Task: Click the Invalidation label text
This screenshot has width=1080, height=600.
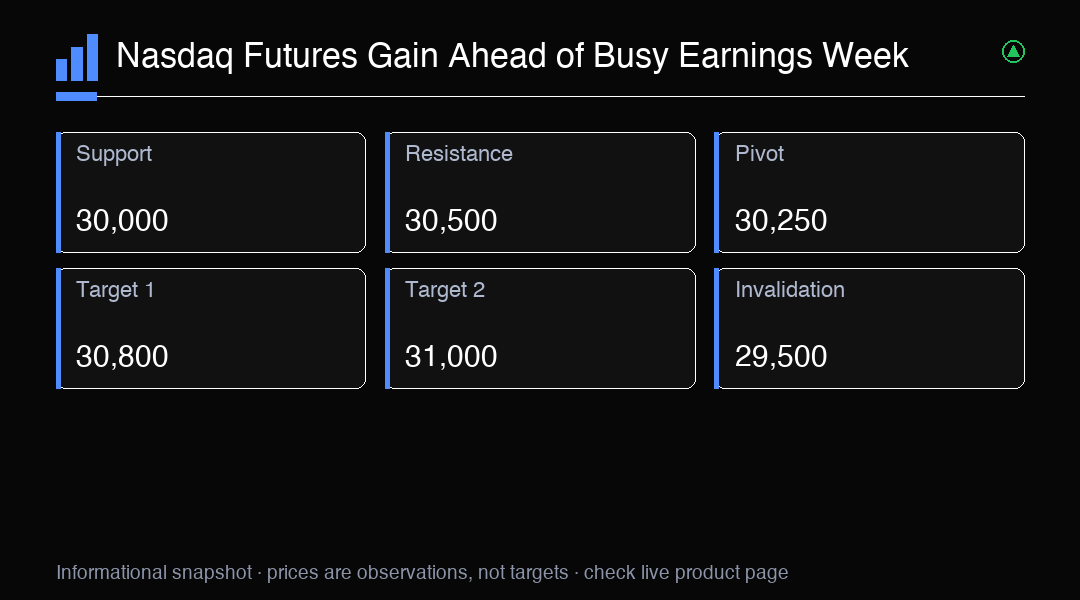Action: 790,289
